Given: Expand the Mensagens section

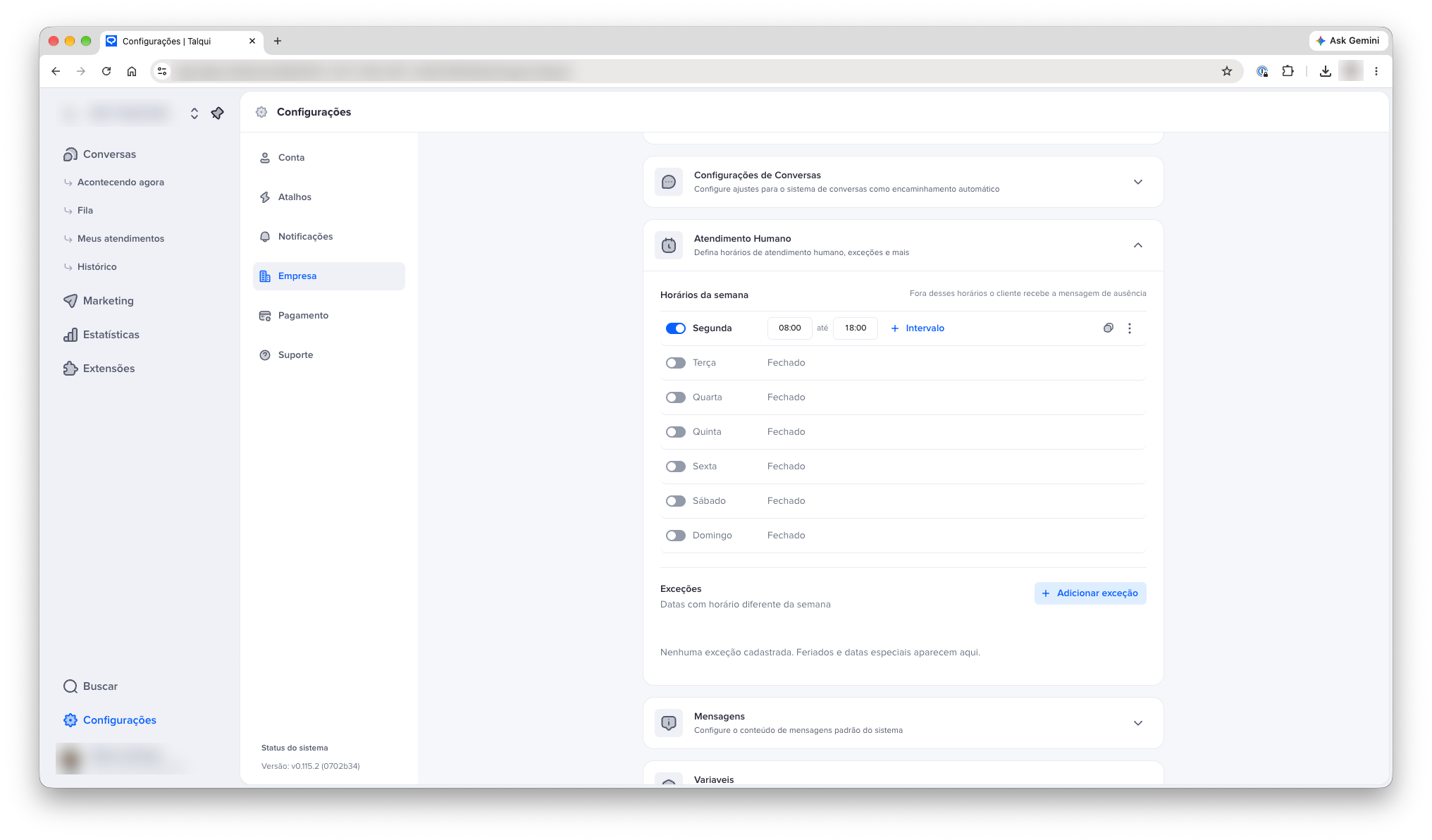Looking at the screenshot, I should point(1137,723).
